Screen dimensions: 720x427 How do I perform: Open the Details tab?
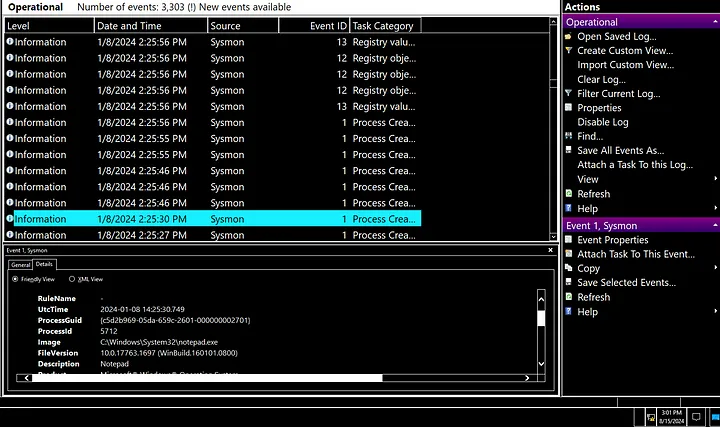pos(44,264)
